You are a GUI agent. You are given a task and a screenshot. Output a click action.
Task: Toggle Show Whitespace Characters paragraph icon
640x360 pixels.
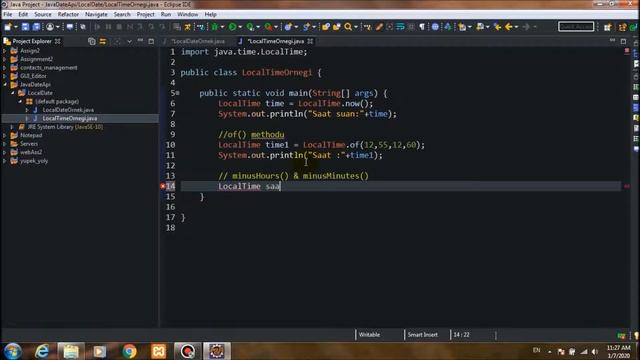pyautogui.click(x=422, y=27)
